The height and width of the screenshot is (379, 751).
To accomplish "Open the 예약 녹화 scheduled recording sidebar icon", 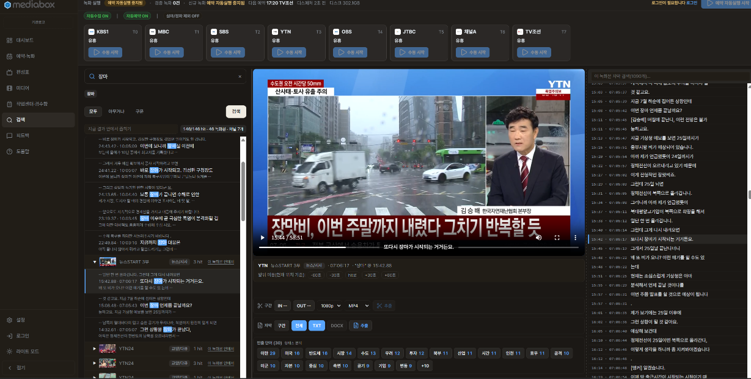I will tap(10, 56).
